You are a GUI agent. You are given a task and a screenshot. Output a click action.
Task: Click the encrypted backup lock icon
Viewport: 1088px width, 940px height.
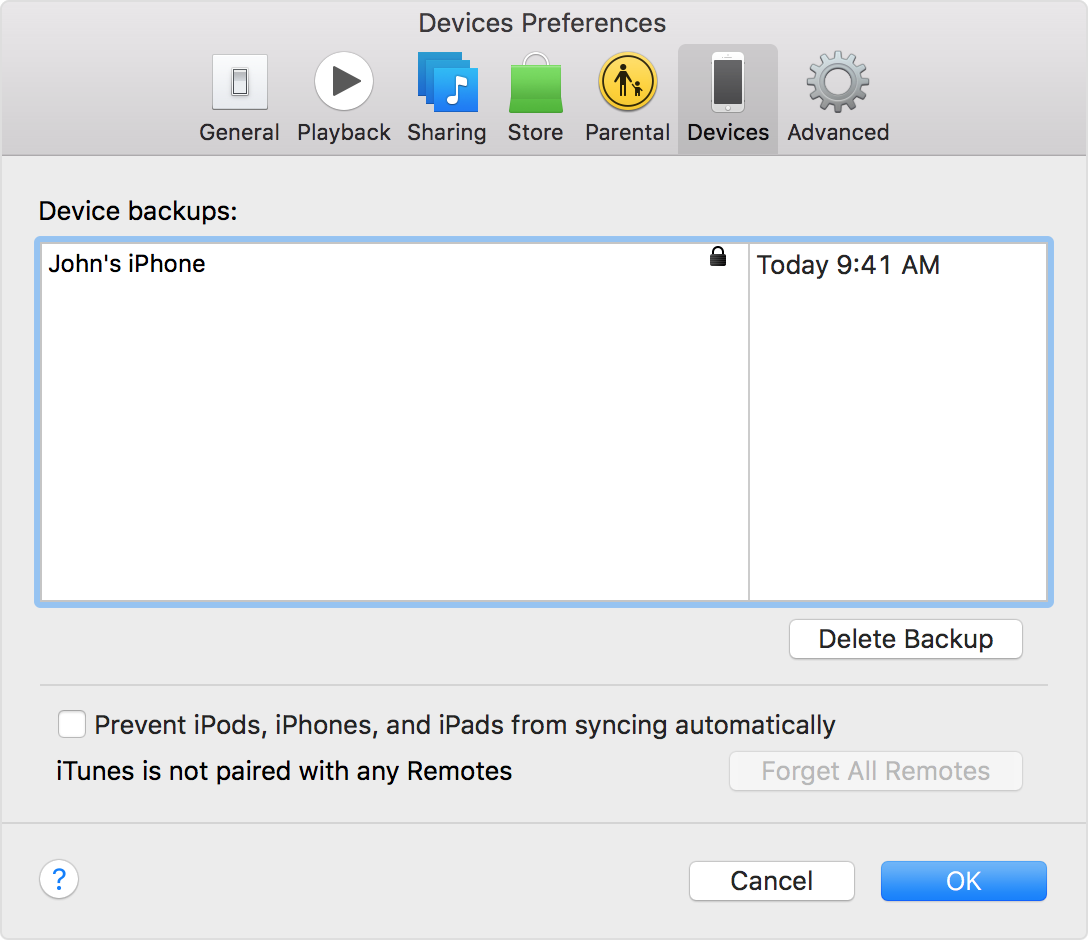coord(718,258)
